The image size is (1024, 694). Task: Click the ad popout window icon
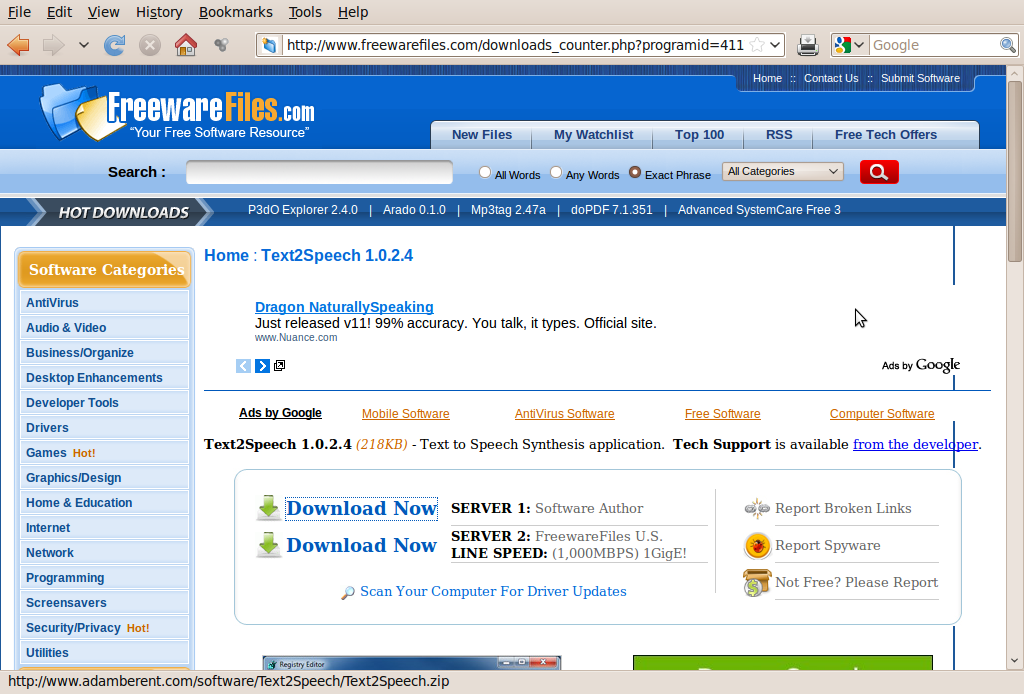tap(280, 365)
